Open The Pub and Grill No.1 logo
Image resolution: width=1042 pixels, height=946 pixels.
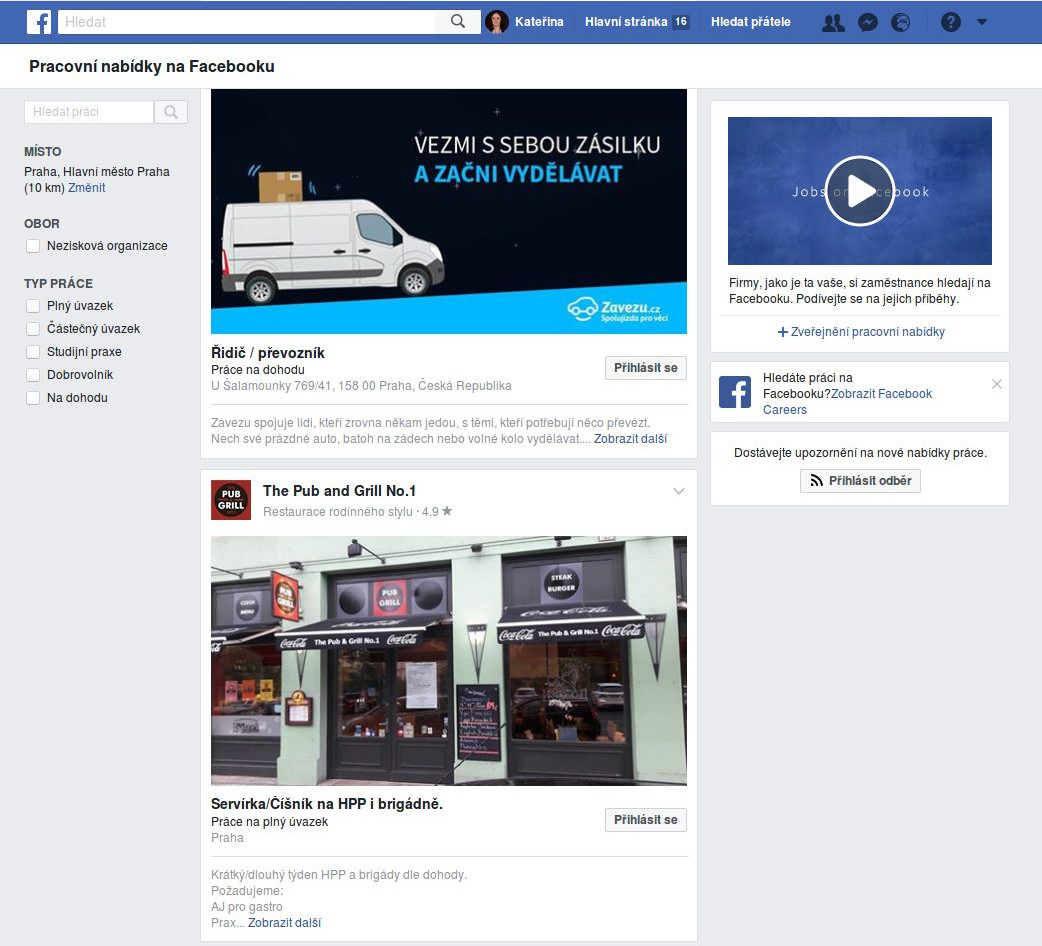tap(231, 500)
